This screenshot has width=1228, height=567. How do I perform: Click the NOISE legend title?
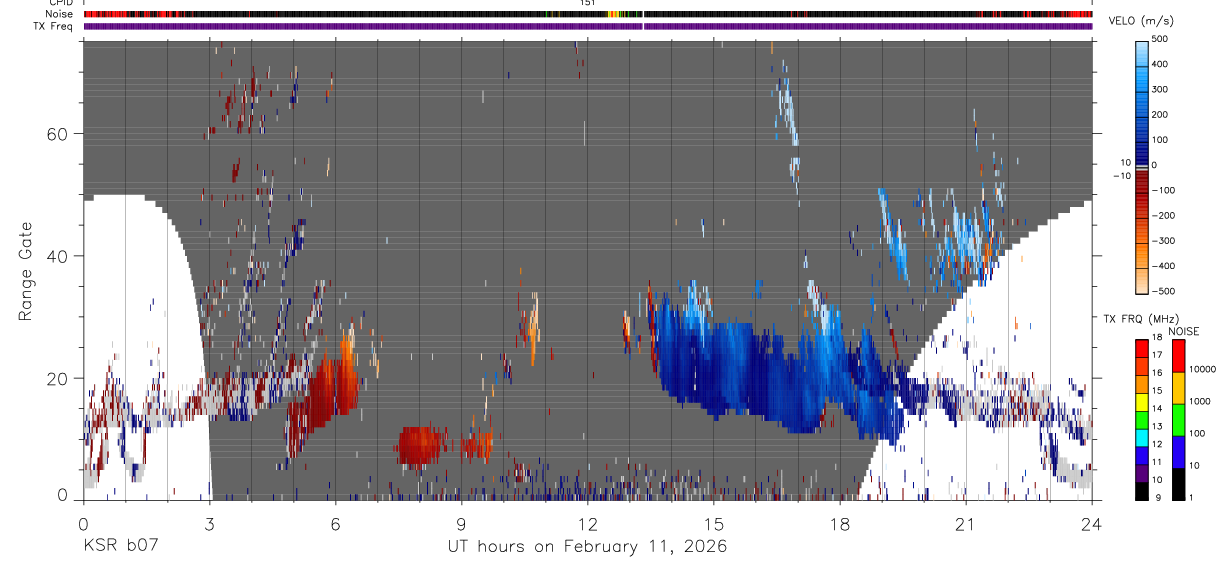click(1184, 331)
